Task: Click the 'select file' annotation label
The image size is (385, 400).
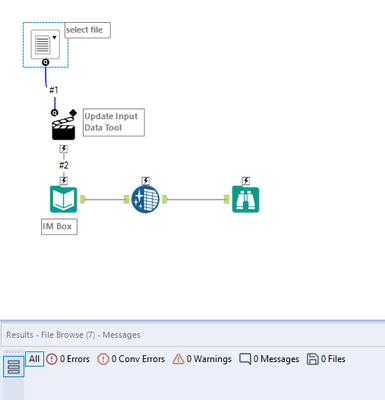Action: (87, 30)
